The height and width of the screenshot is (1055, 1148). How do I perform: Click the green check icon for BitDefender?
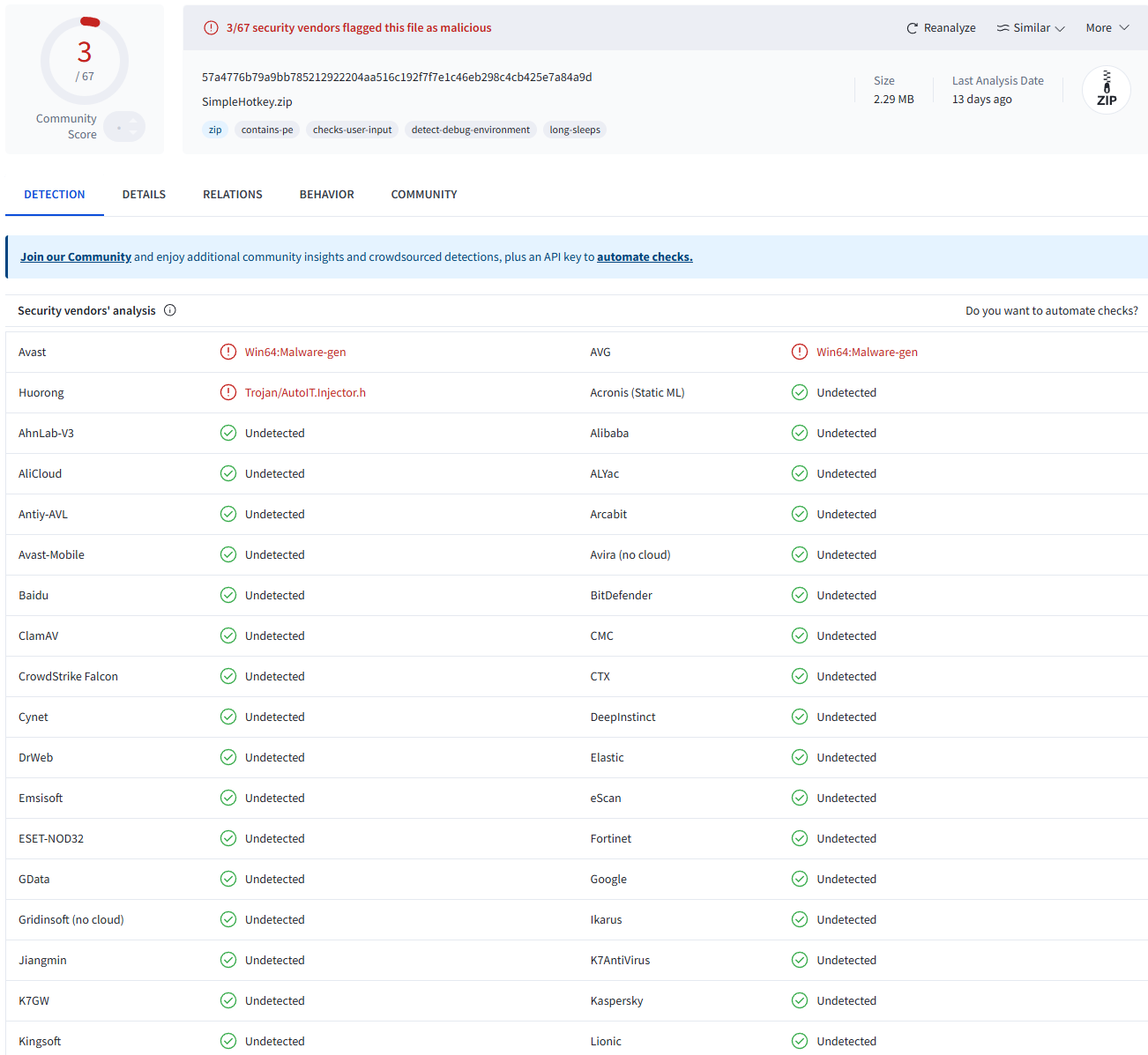(x=800, y=595)
